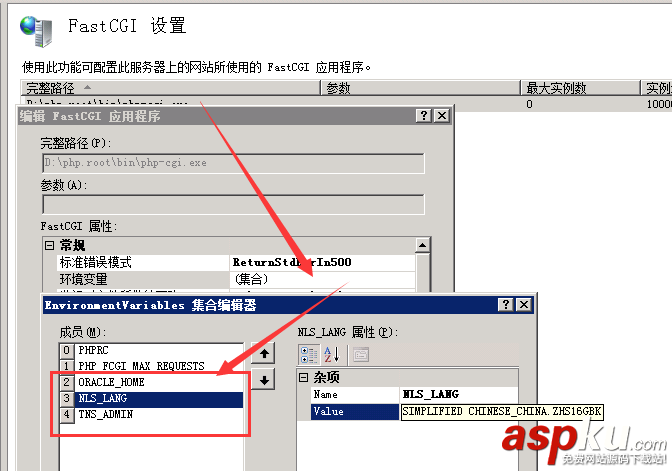Click the Name property value NLS_LANG
The height and width of the screenshot is (471, 672).
(x=459, y=394)
